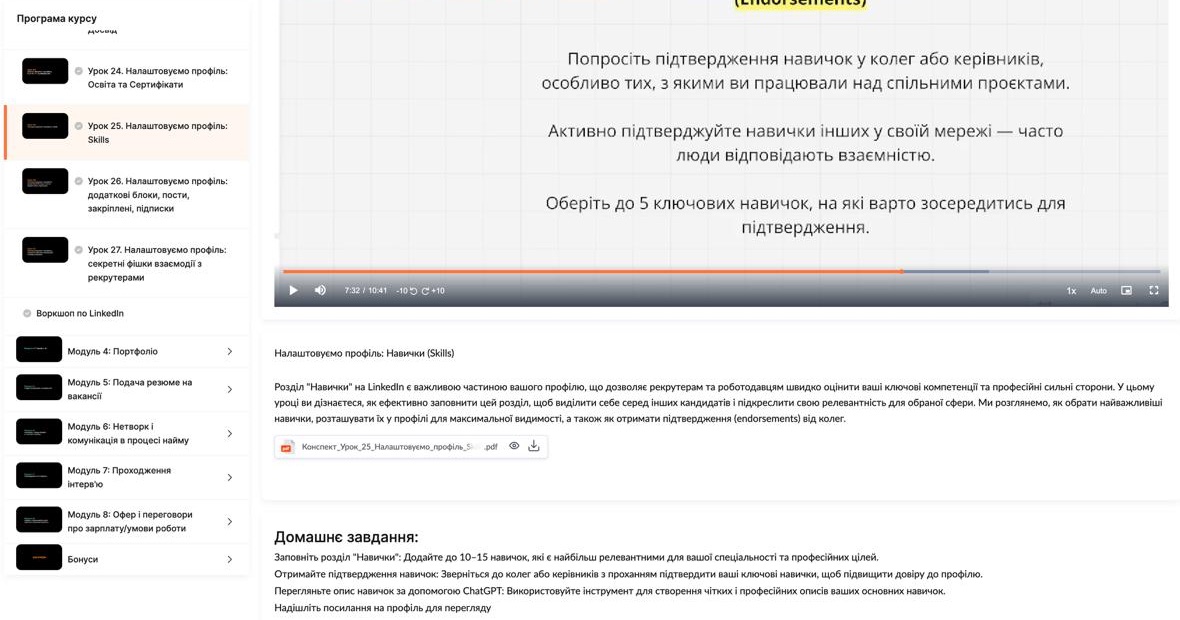This screenshot has width=1180, height=620.
Task: Open Модуль 6: Нетворк і комунікація title
Action: 128,433
